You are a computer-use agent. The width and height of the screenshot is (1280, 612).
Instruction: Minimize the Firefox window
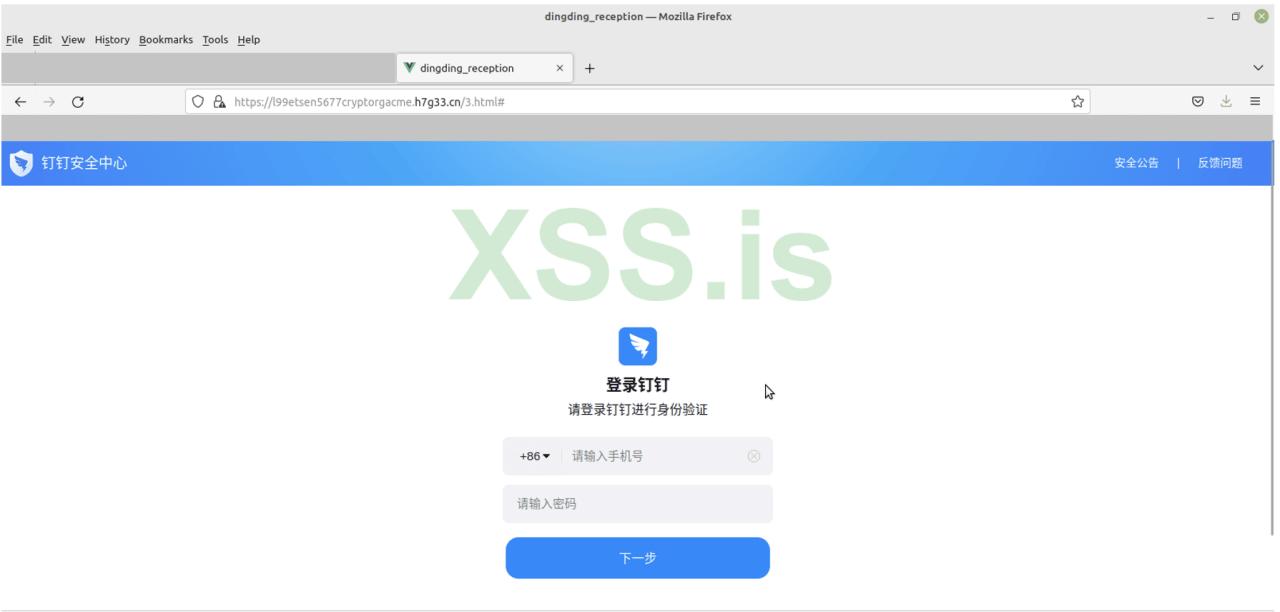[x=1211, y=17]
